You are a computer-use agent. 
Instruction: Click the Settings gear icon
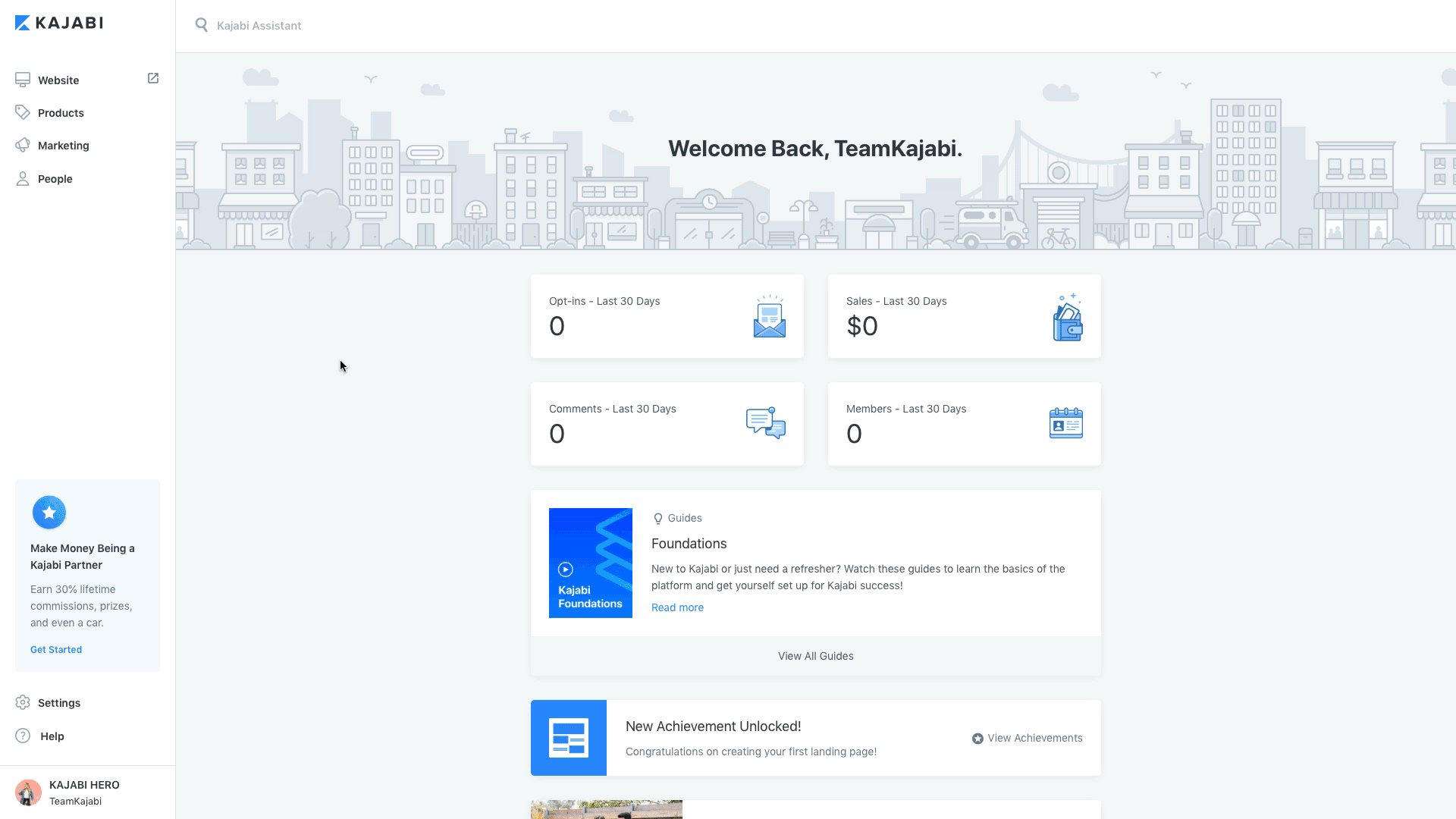pos(23,703)
